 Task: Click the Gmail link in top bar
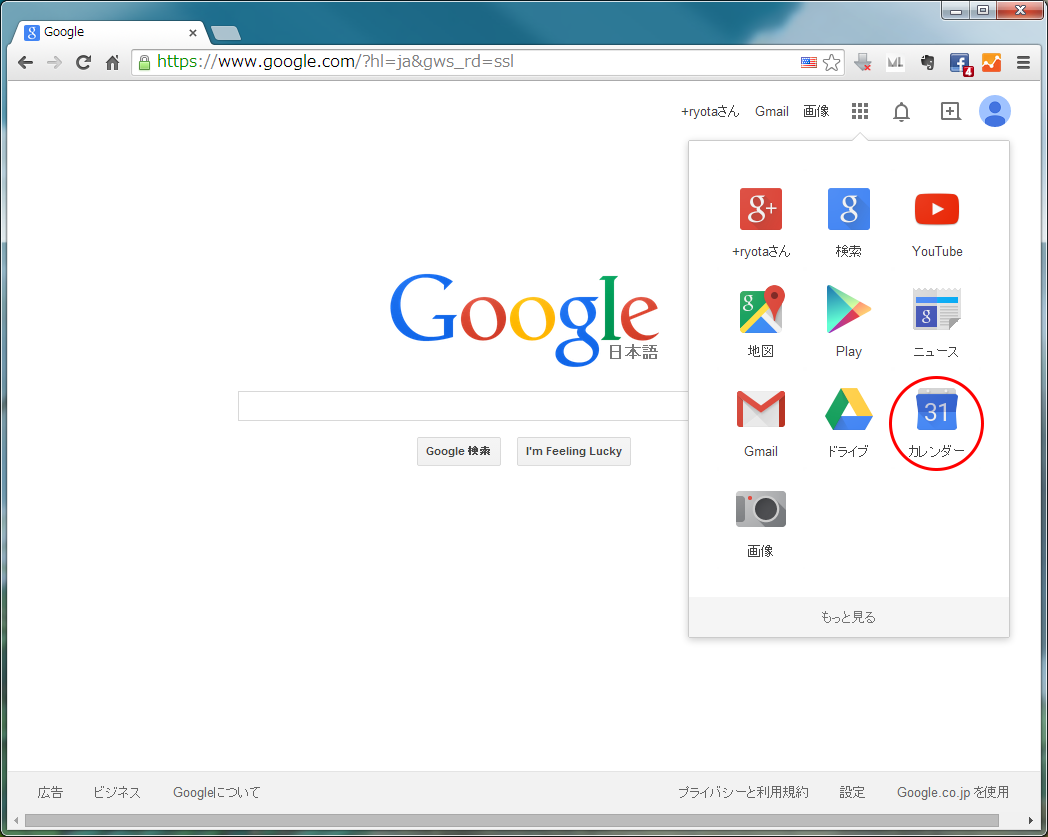pyautogui.click(x=772, y=112)
